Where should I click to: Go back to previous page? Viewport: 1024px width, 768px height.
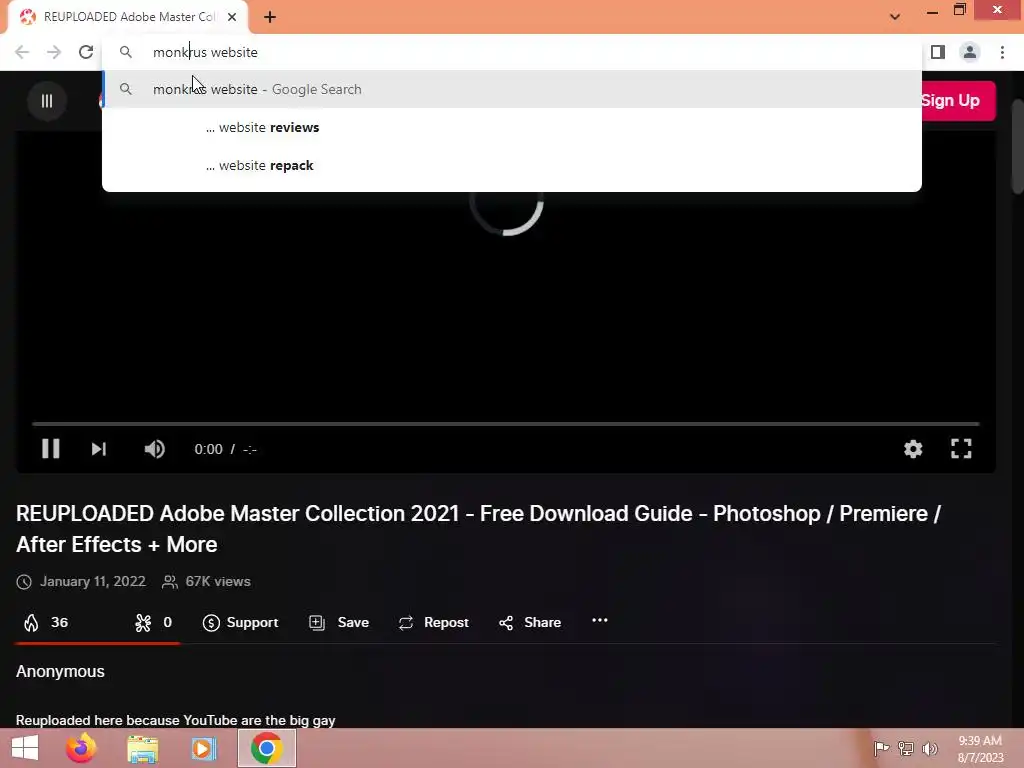(22, 52)
